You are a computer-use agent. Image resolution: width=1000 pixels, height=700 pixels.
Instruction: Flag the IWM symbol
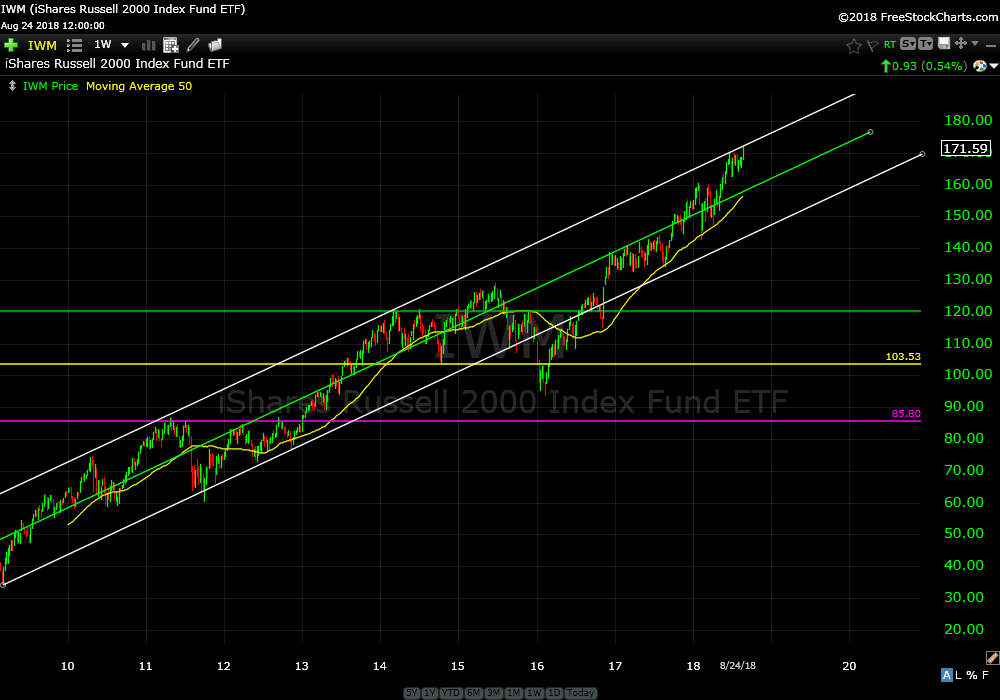pos(872,45)
